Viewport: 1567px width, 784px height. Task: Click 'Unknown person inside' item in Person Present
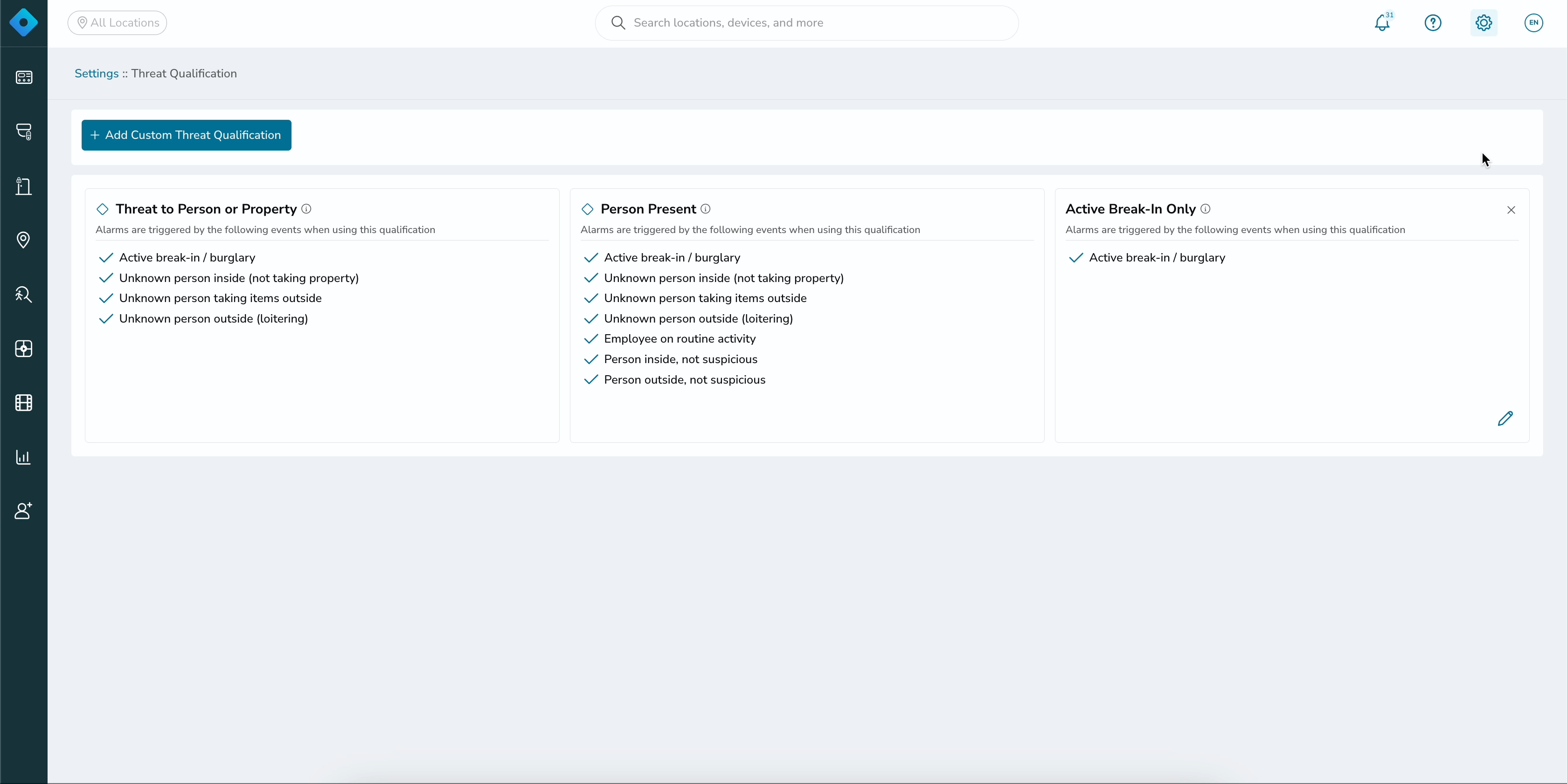tap(724, 278)
